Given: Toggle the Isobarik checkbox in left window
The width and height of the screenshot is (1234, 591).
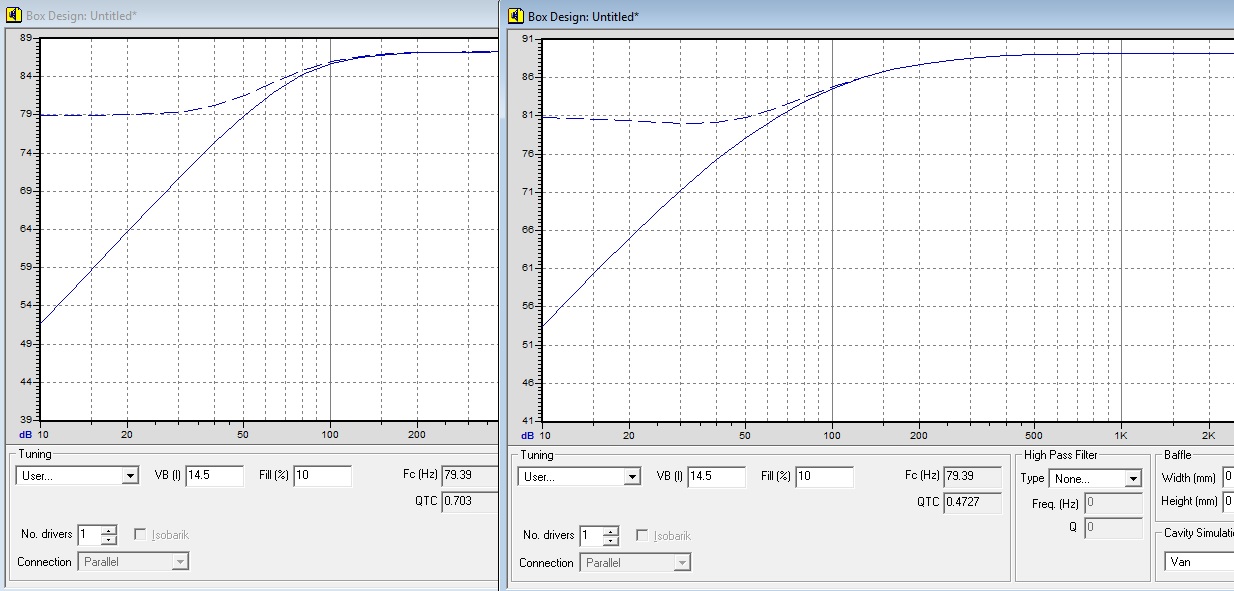Looking at the screenshot, I should pos(141,535).
